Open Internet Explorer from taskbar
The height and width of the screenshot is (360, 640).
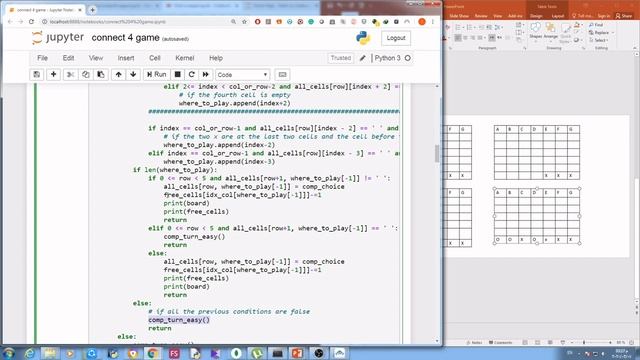(x=29, y=353)
